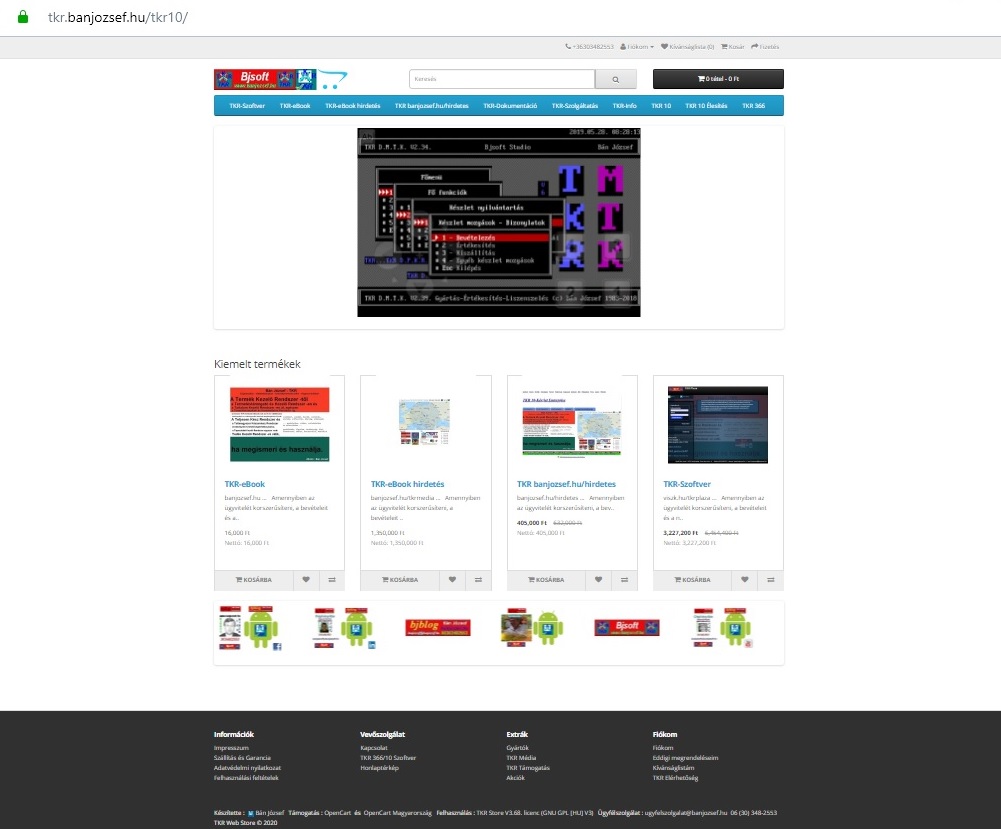Open the TKR-Szoftver product title link

pos(687,484)
